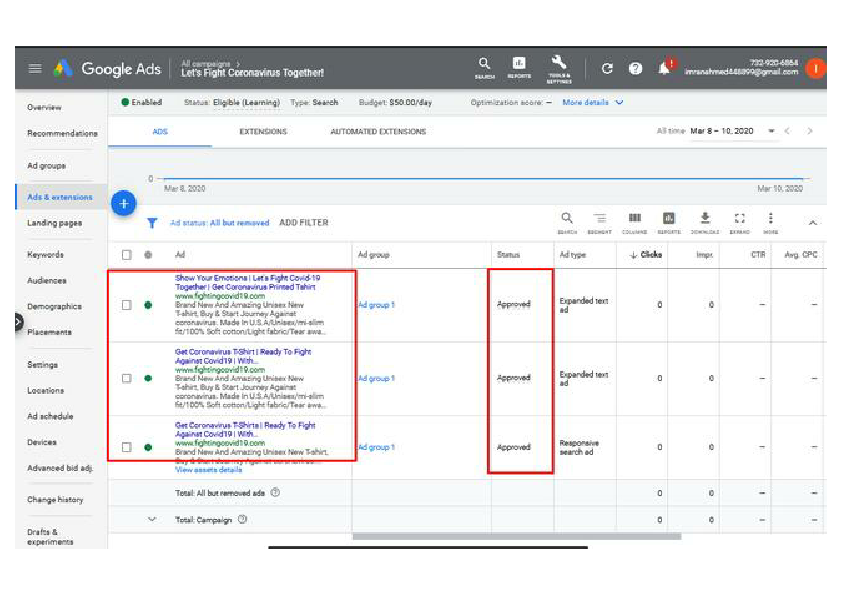
Task: Open Ad group 1 link in first row
Action: 376,305
